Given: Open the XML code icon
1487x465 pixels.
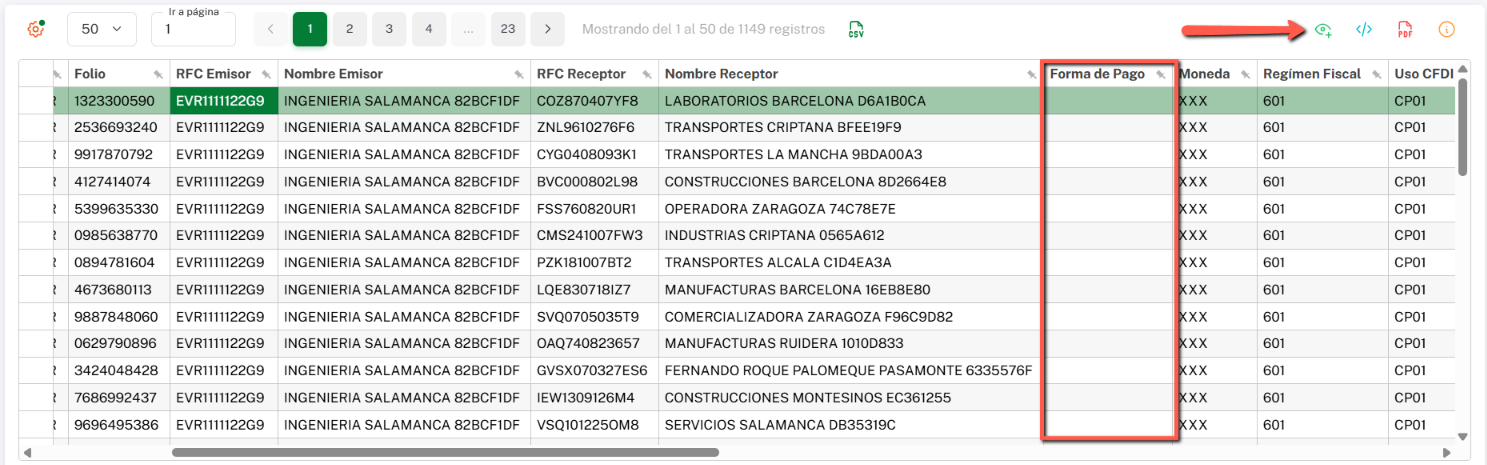Looking at the screenshot, I should click(x=1363, y=30).
